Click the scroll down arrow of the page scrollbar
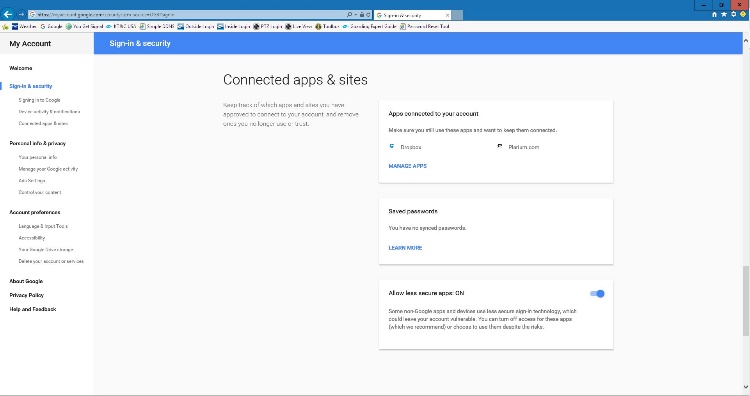Screen dimensions: 750x396 [746, 387]
